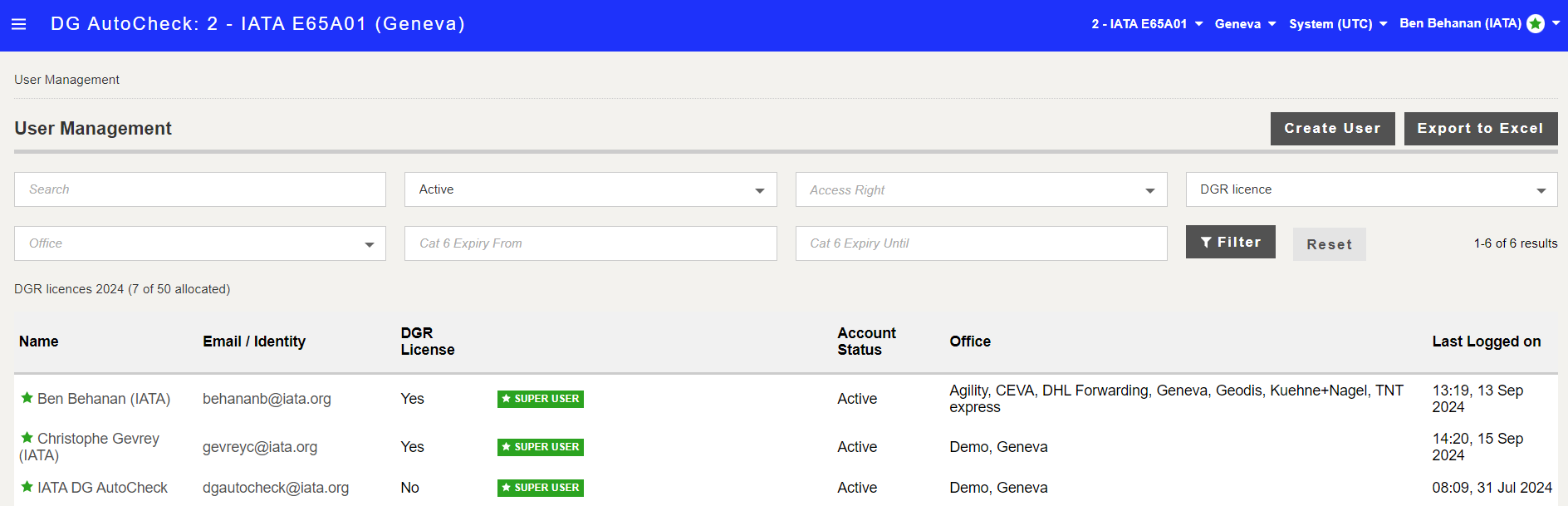Click Ben Behanan's SUPER USER badge
Viewport: 1568px width, 506px height.
point(541,399)
